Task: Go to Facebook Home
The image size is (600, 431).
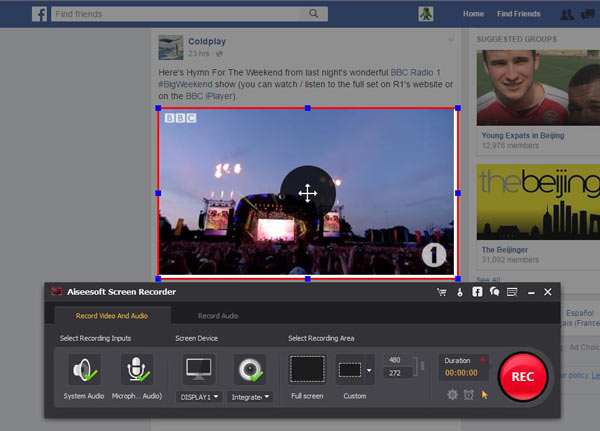Action: point(473,14)
